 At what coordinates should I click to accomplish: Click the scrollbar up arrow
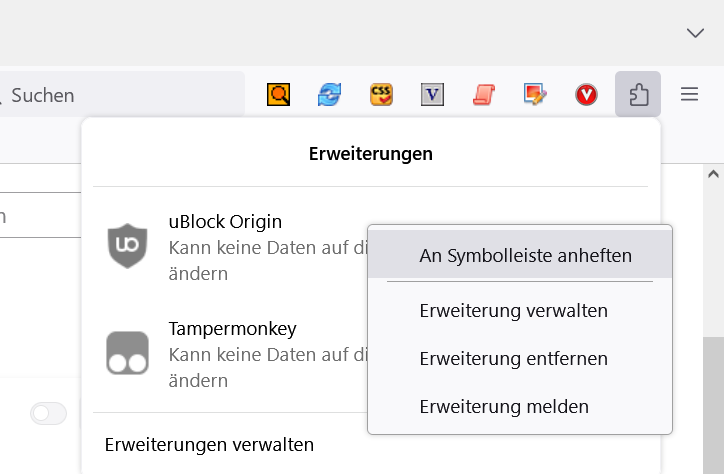coord(713,174)
